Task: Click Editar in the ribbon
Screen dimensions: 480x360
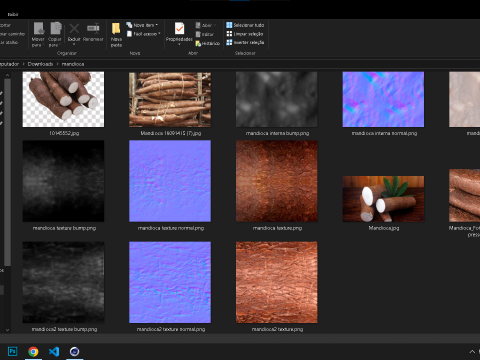Action: click(x=204, y=34)
